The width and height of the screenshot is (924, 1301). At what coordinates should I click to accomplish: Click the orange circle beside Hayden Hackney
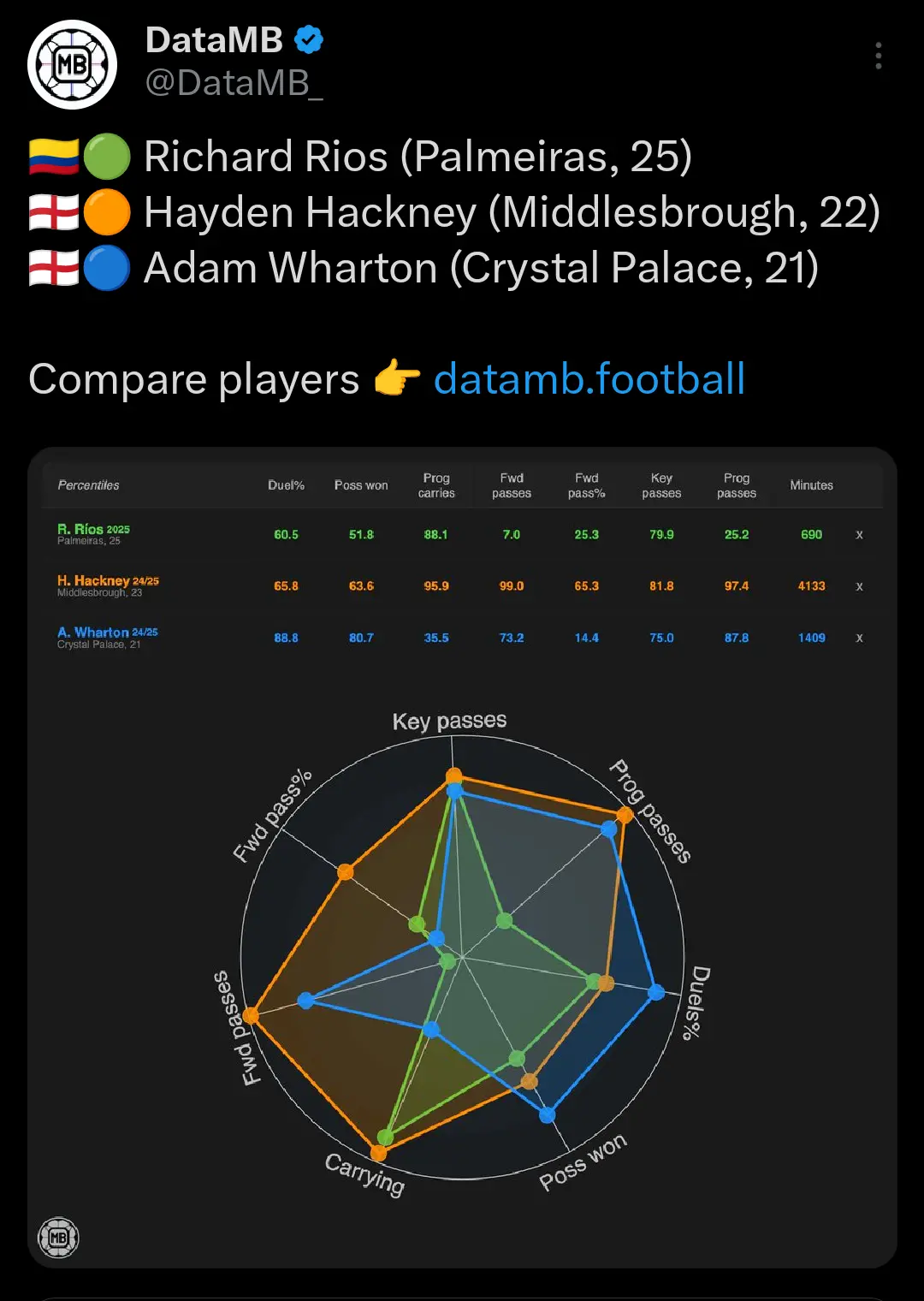(107, 212)
